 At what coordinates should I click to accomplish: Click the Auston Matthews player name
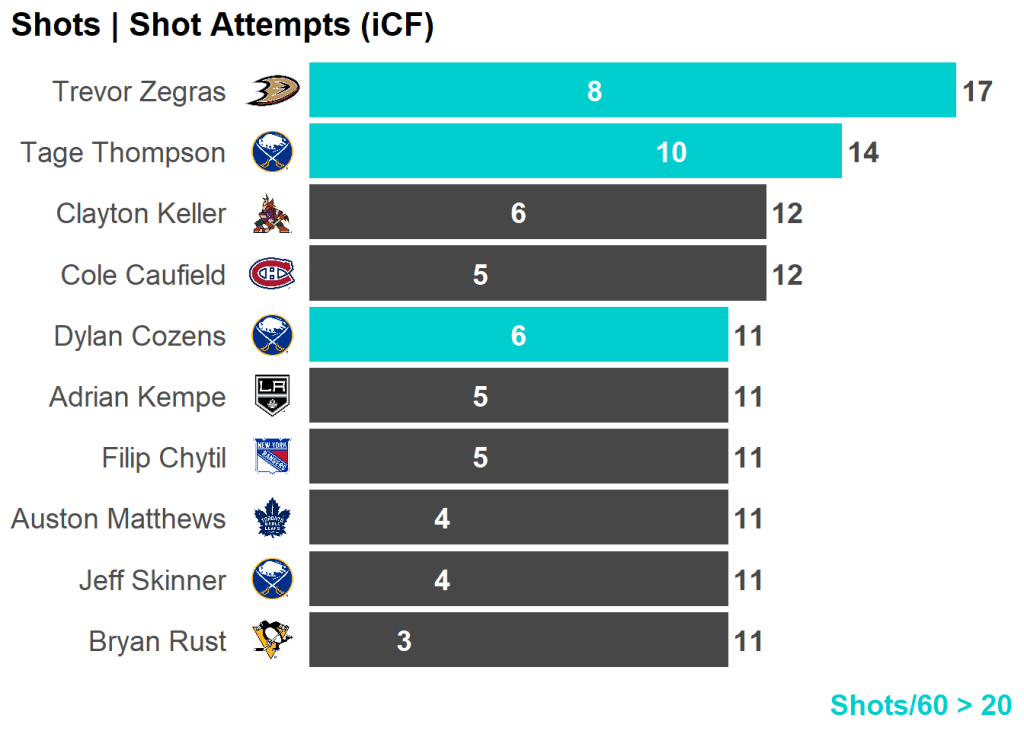(x=118, y=519)
